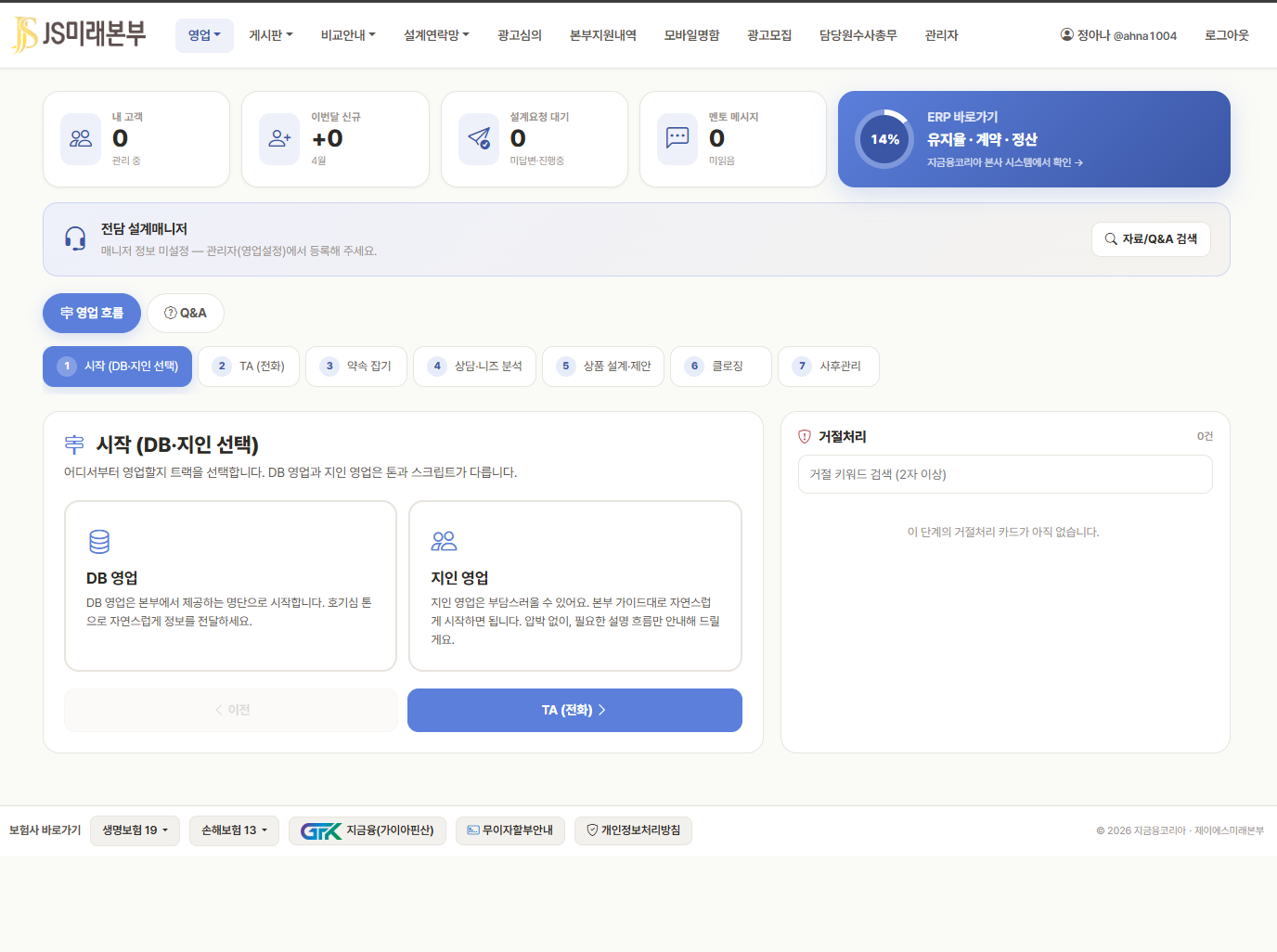Select the DB 영업 track card
This screenshot has height=952, width=1277.
click(230, 585)
